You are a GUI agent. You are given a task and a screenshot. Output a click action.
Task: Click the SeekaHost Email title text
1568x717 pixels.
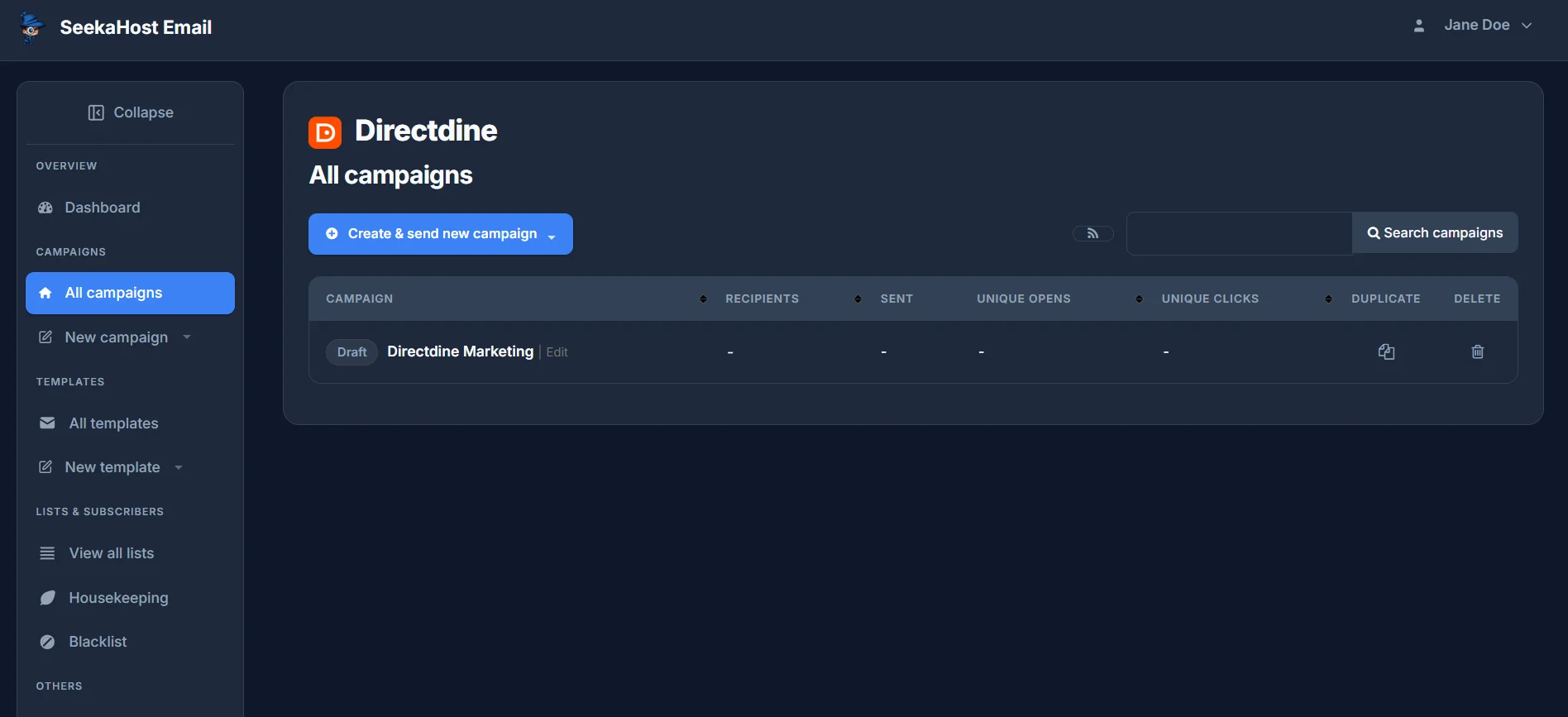pyautogui.click(x=136, y=27)
